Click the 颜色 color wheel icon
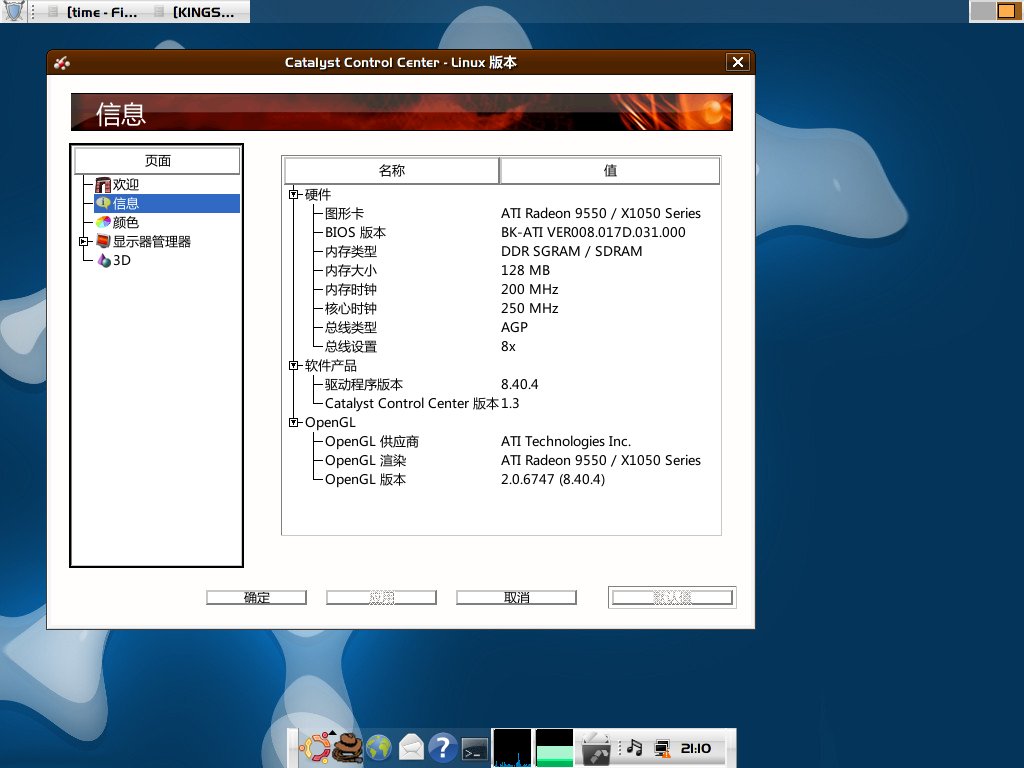This screenshot has width=1024, height=768. click(x=103, y=223)
